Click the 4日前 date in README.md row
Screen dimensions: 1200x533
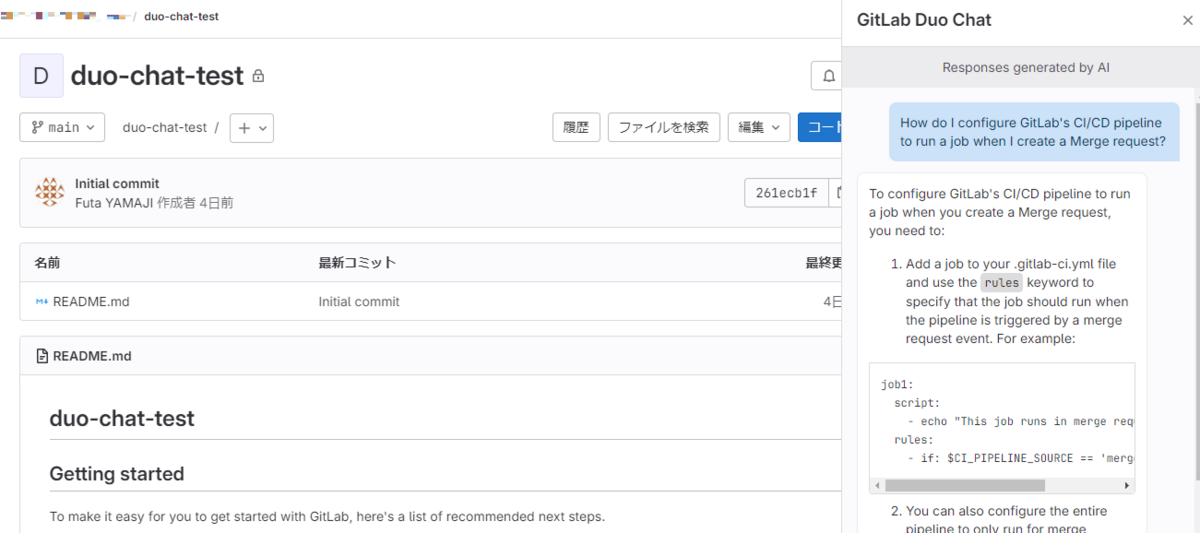click(x=833, y=301)
